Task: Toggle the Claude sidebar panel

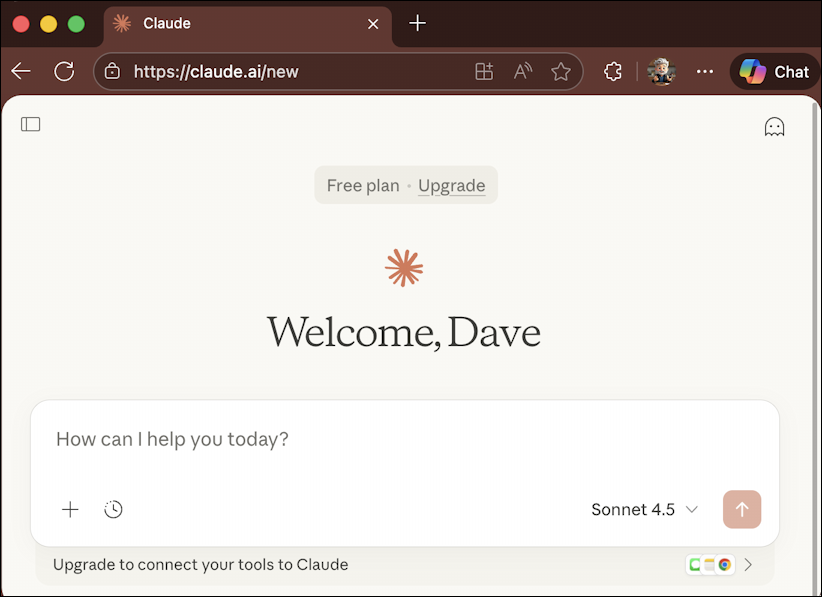Action: [x=30, y=124]
